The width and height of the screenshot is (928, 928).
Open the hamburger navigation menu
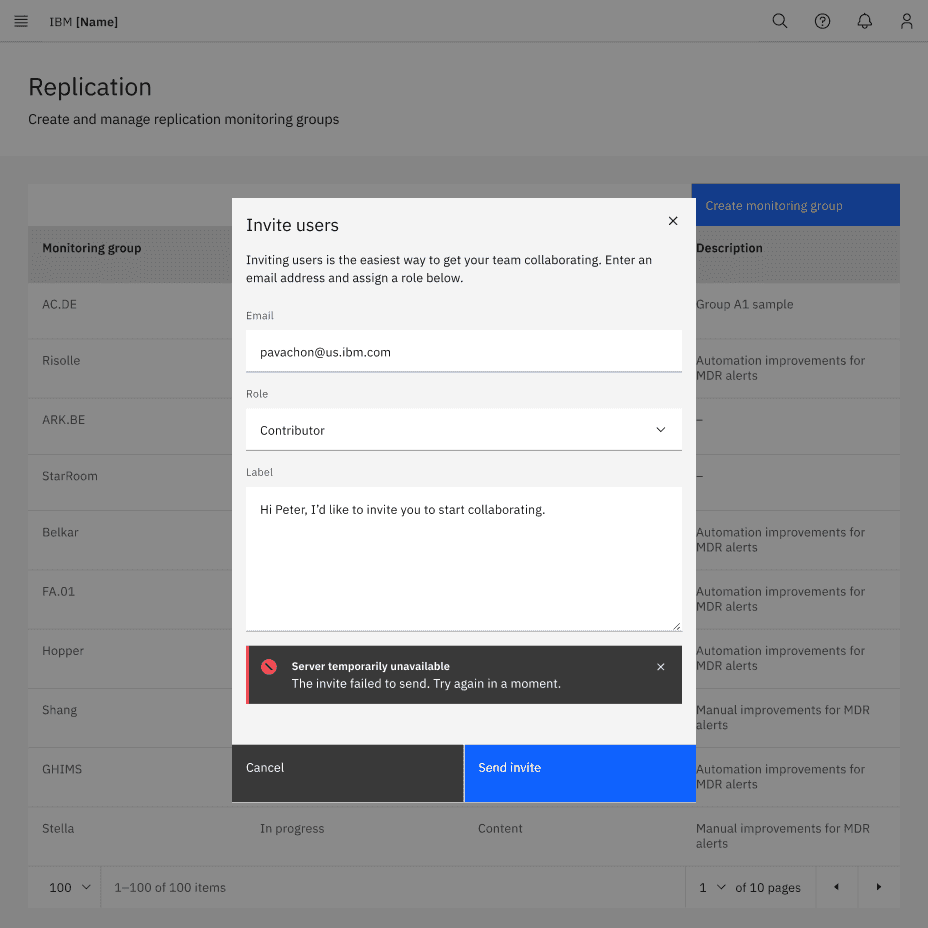21,21
